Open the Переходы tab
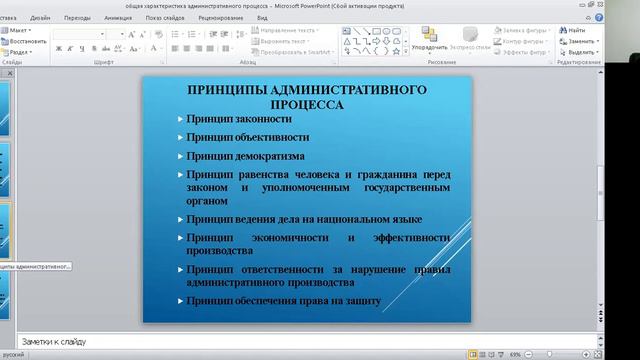Screen dimensions: 640x360 (77, 18)
